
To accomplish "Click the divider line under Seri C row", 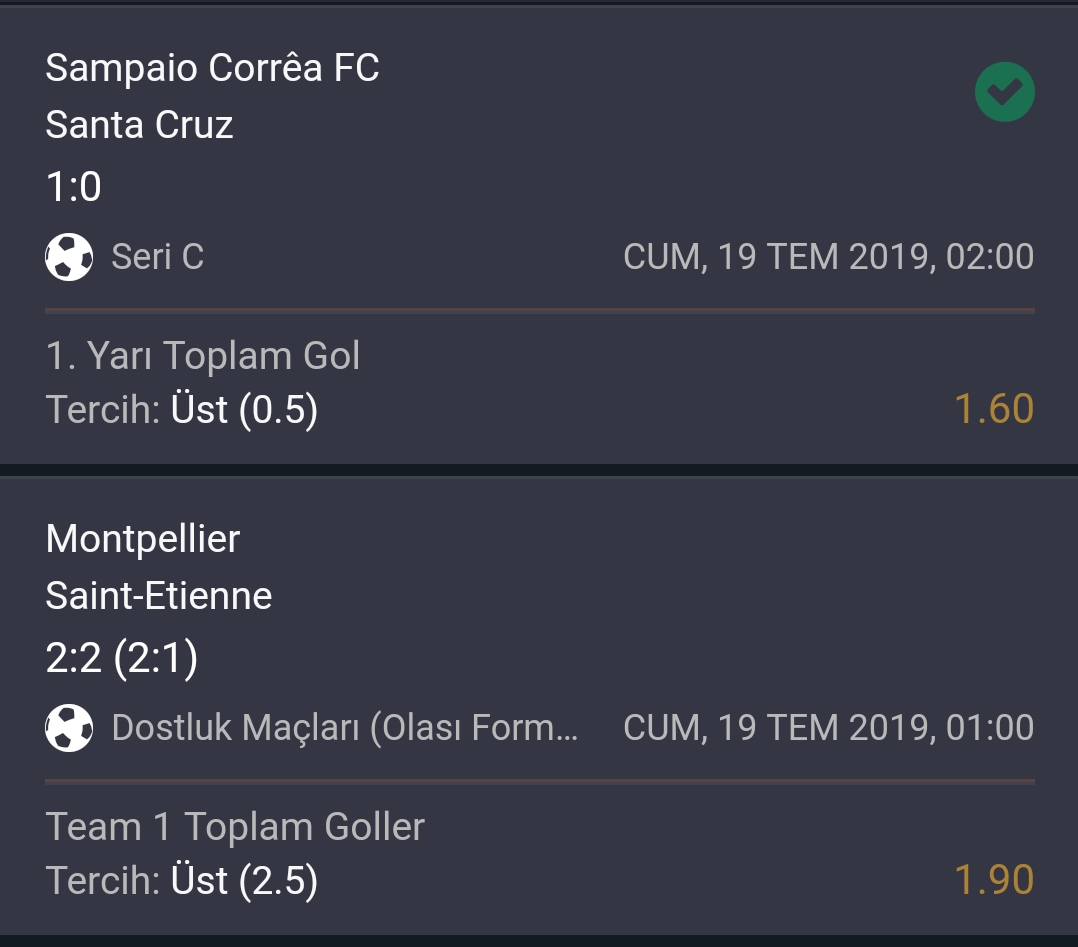I will 540,311.
